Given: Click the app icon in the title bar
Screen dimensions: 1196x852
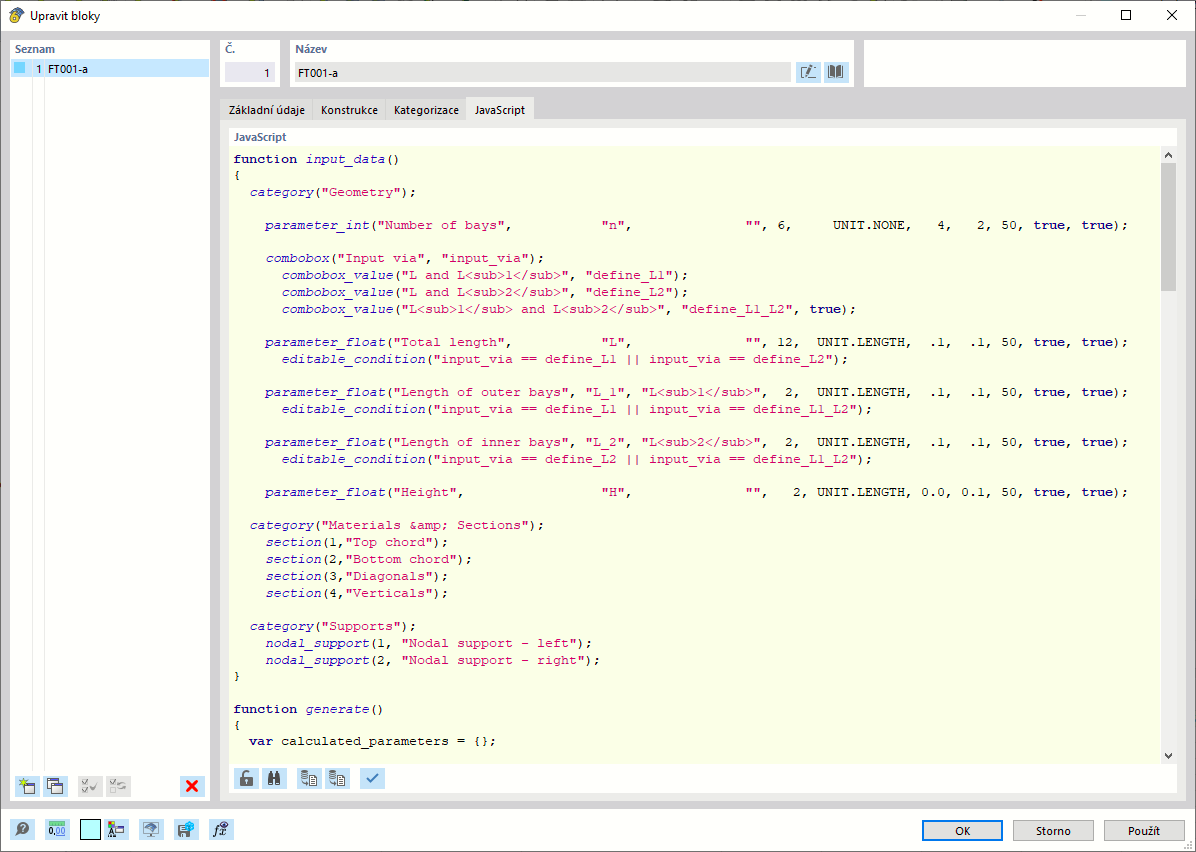Looking at the screenshot, I should pyautogui.click(x=15, y=15).
